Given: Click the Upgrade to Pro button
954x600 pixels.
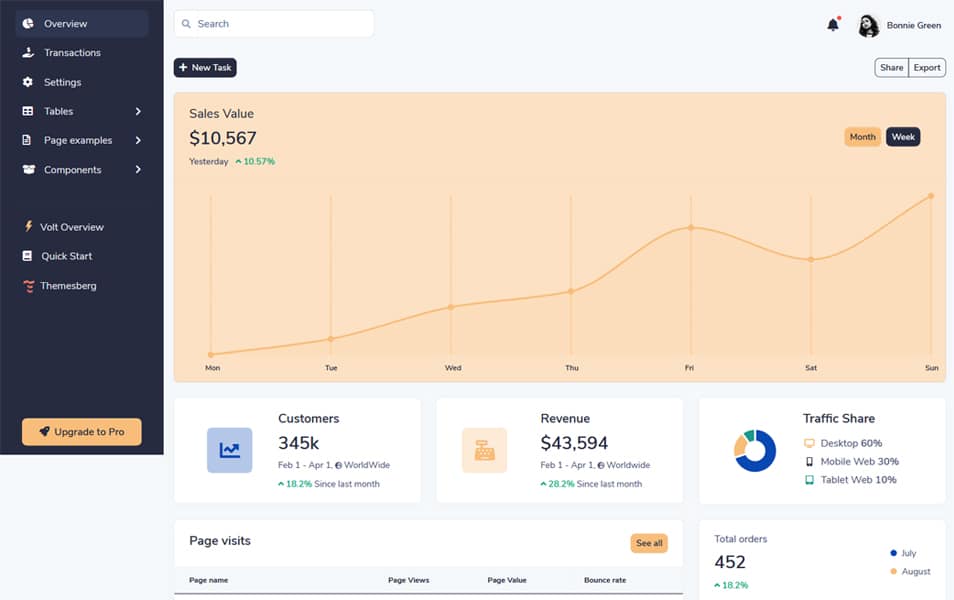Looking at the screenshot, I should pyautogui.click(x=81, y=432).
